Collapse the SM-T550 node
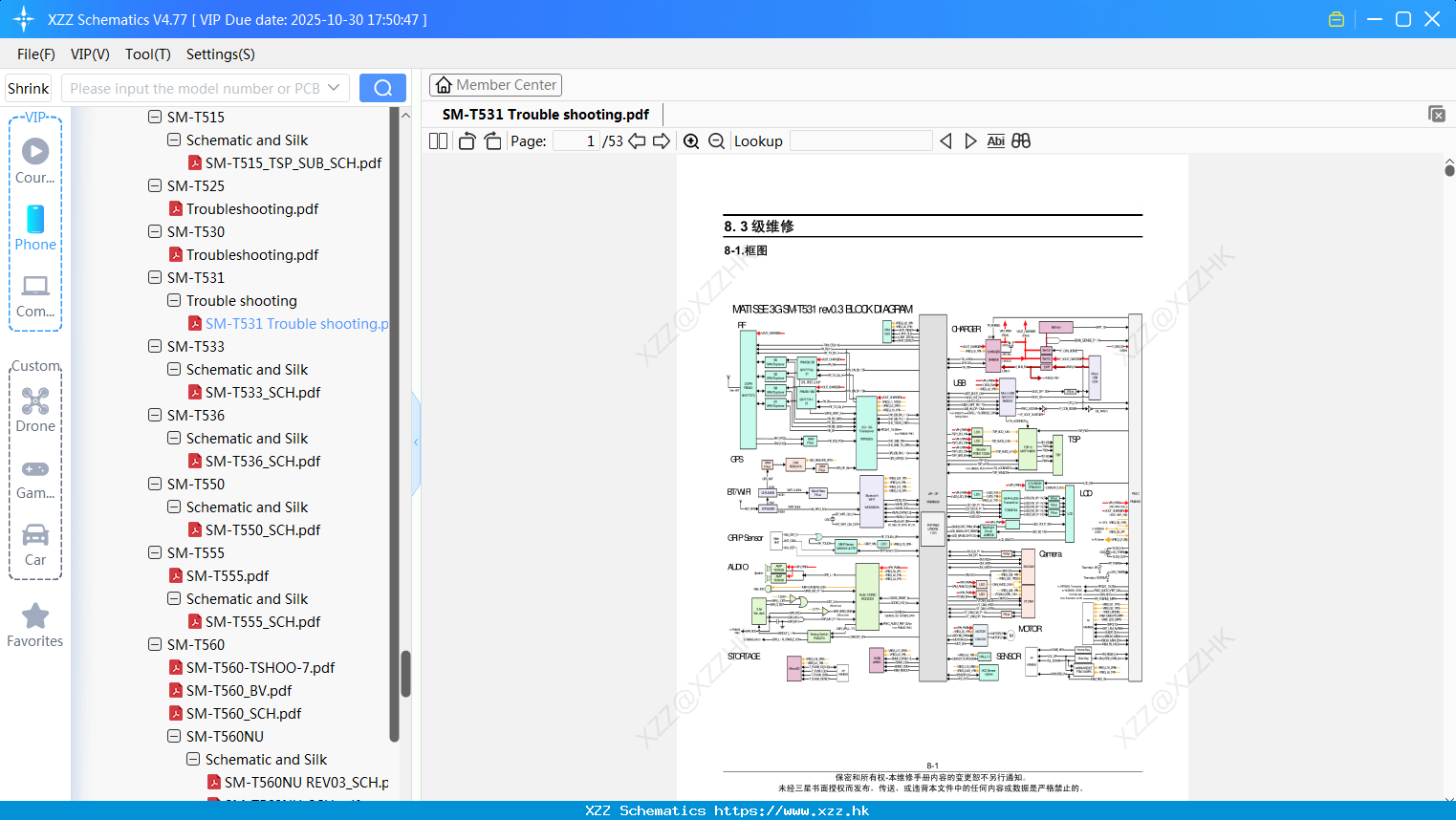 click(x=155, y=484)
